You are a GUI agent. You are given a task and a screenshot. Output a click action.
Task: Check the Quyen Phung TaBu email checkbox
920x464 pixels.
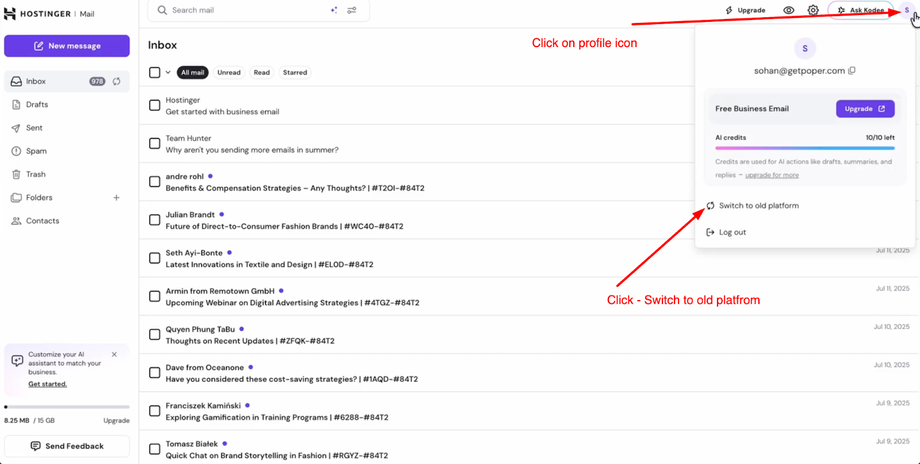click(154, 334)
